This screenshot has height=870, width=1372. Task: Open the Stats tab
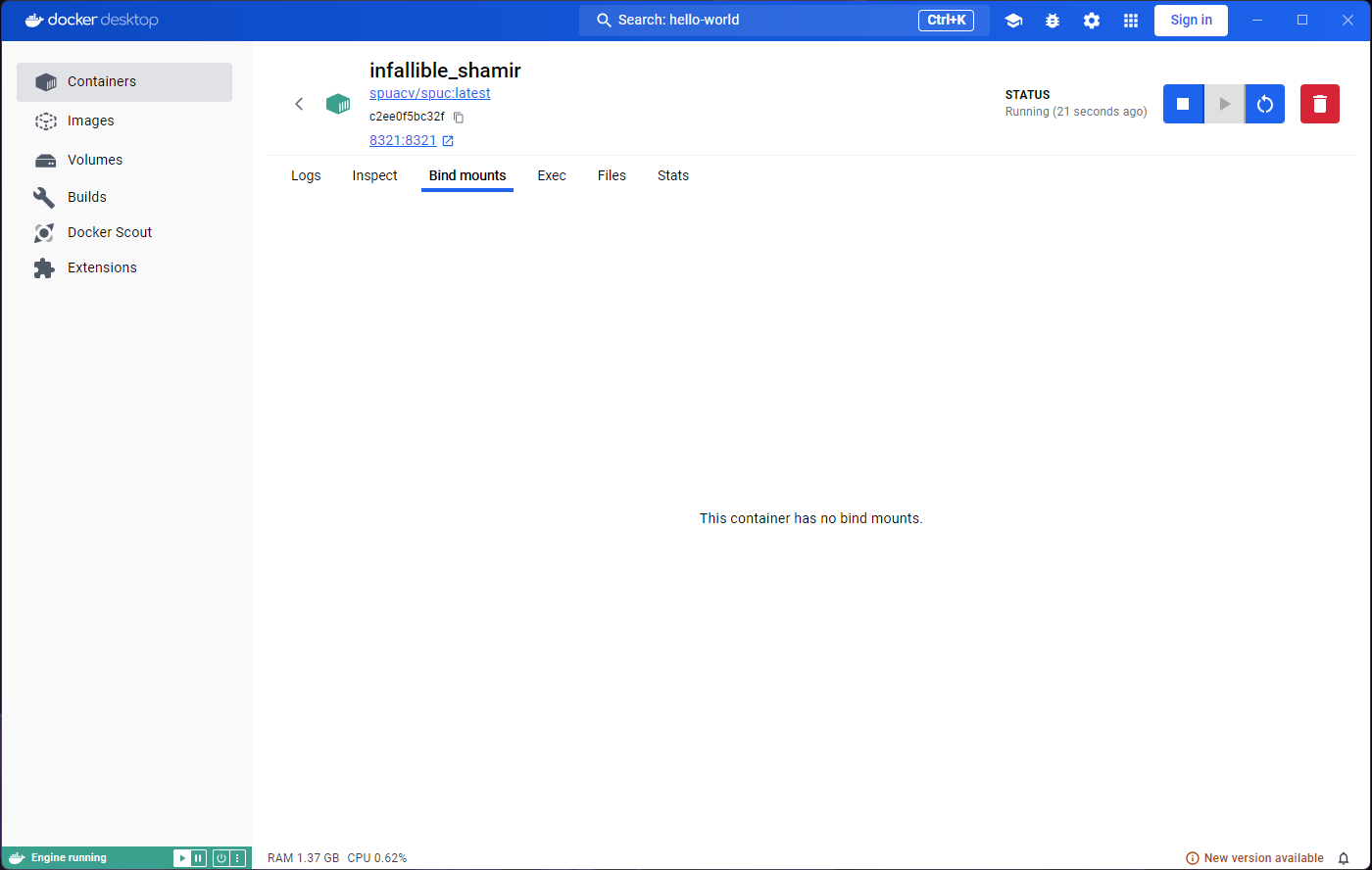coord(673,175)
